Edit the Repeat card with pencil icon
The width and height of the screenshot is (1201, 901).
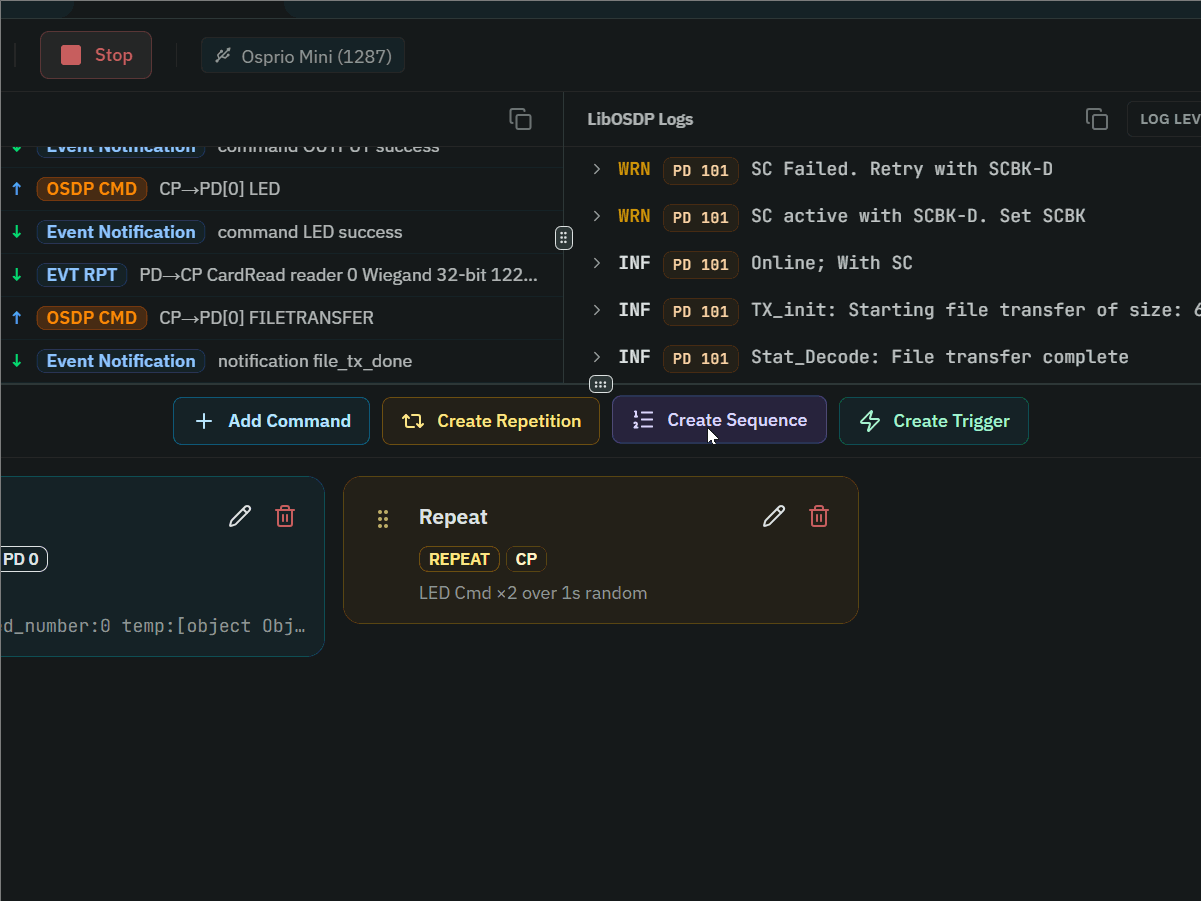pyautogui.click(x=774, y=516)
